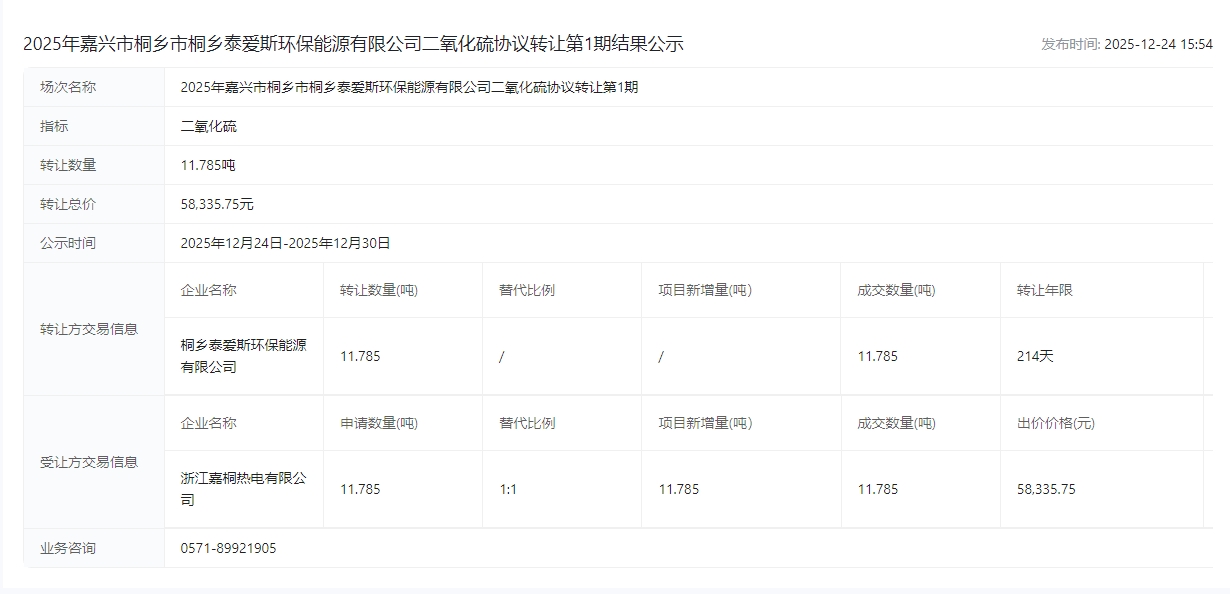The image size is (1230, 594).
Task: Click the total price 58,335.75元
Action: pyautogui.click(x=217, y=204)
